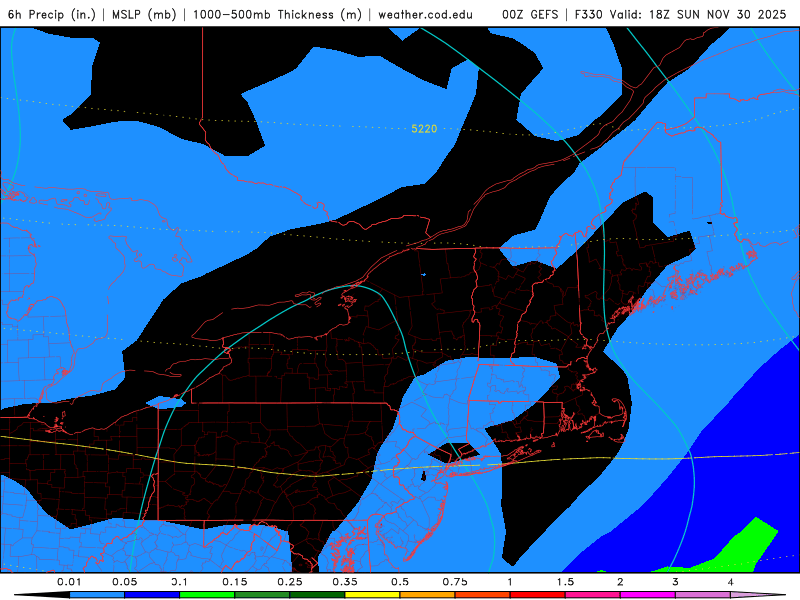Click the dark blue 0.05 colorbar swatch
800x600 pixels.
point(152,595)
